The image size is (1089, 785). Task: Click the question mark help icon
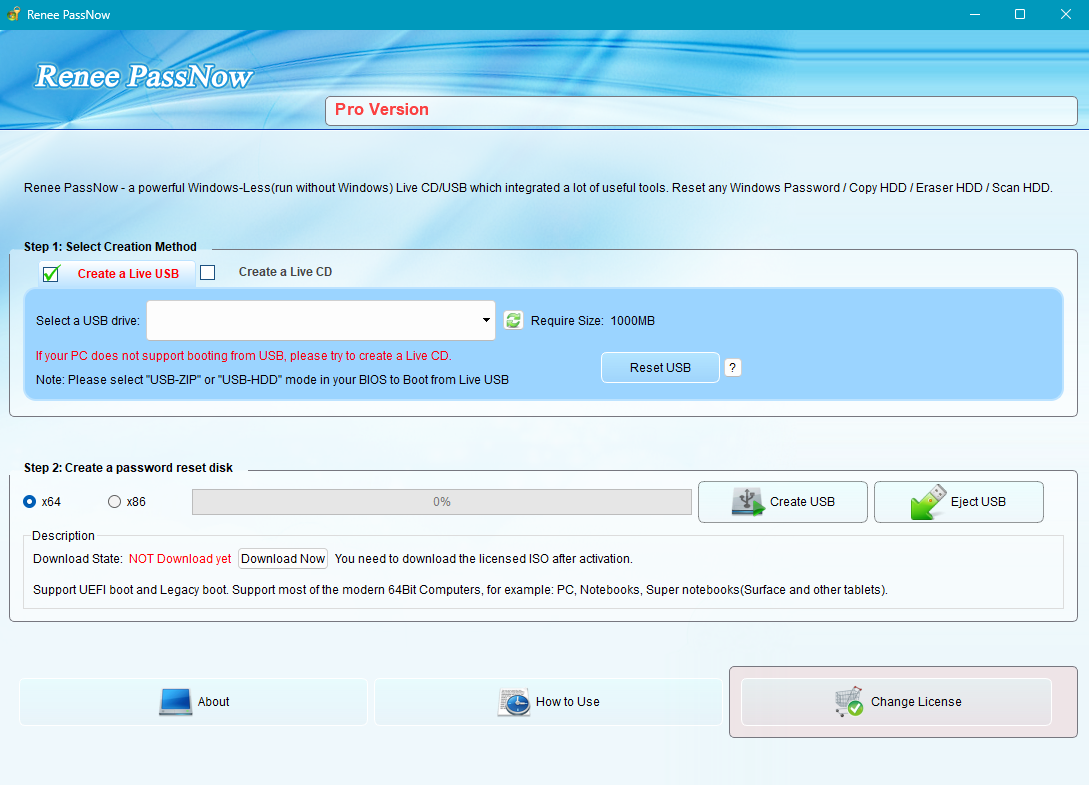733,367
